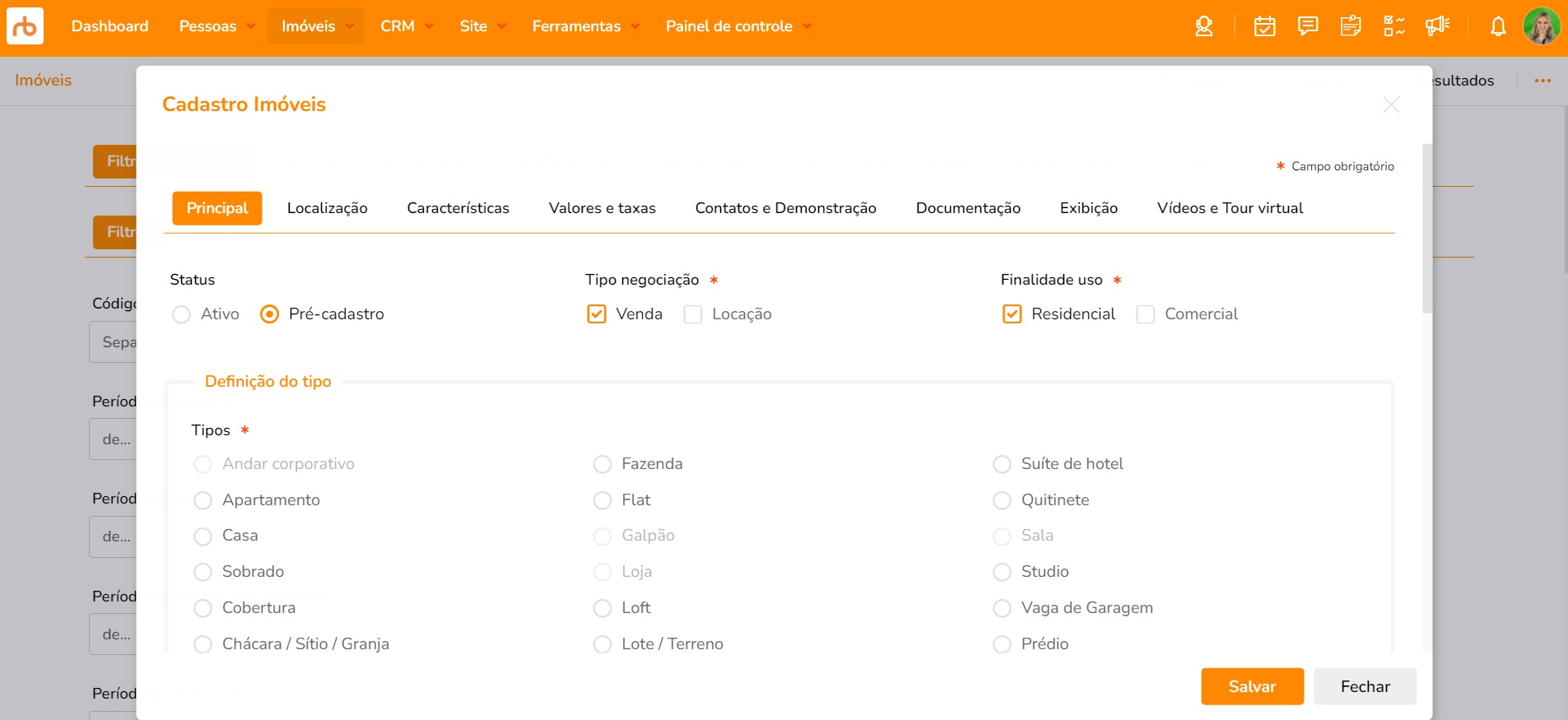Switch to the Valores e taxas tab

tap(602, 208)
